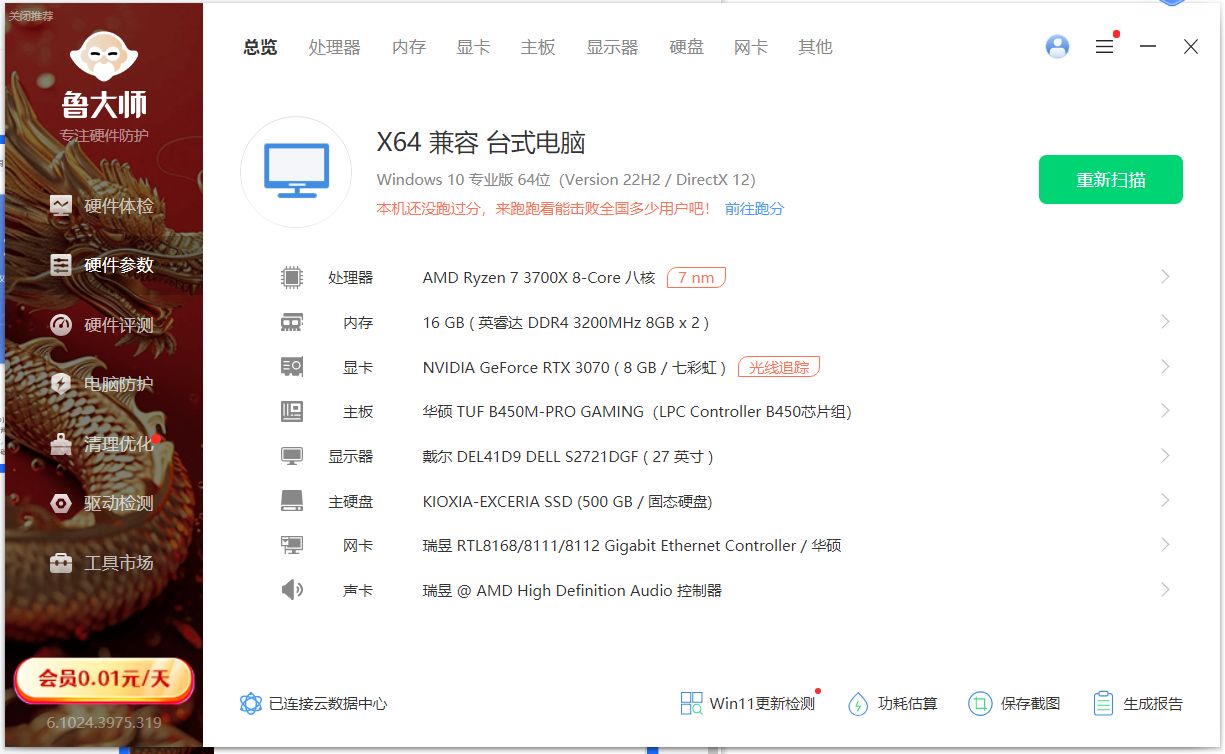Expand the 处理器 CPU row details
The image size is (1225, 754).
pos(1164,277)
